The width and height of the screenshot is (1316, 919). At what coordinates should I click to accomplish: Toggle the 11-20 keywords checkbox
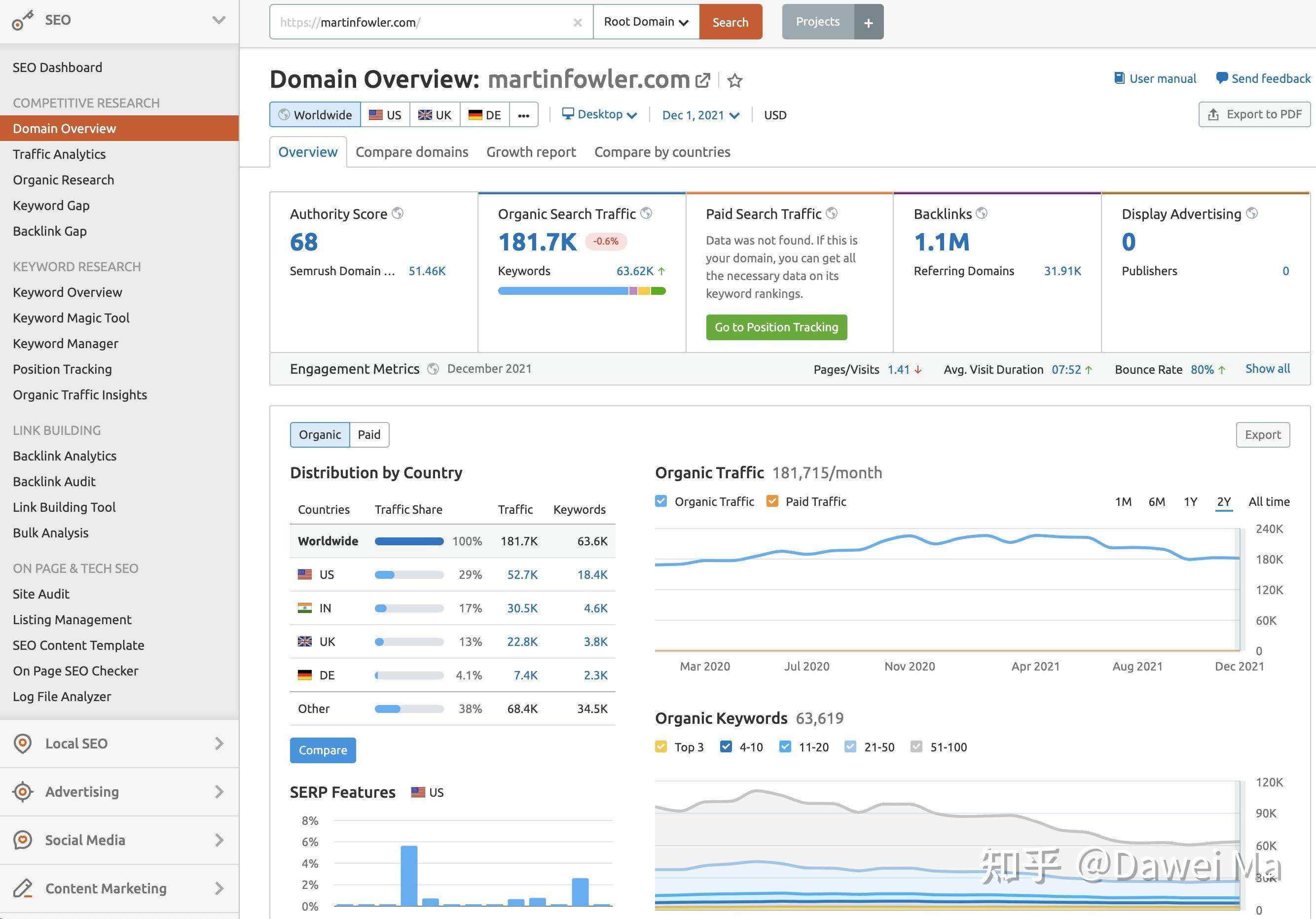click(x=785, y=746)
